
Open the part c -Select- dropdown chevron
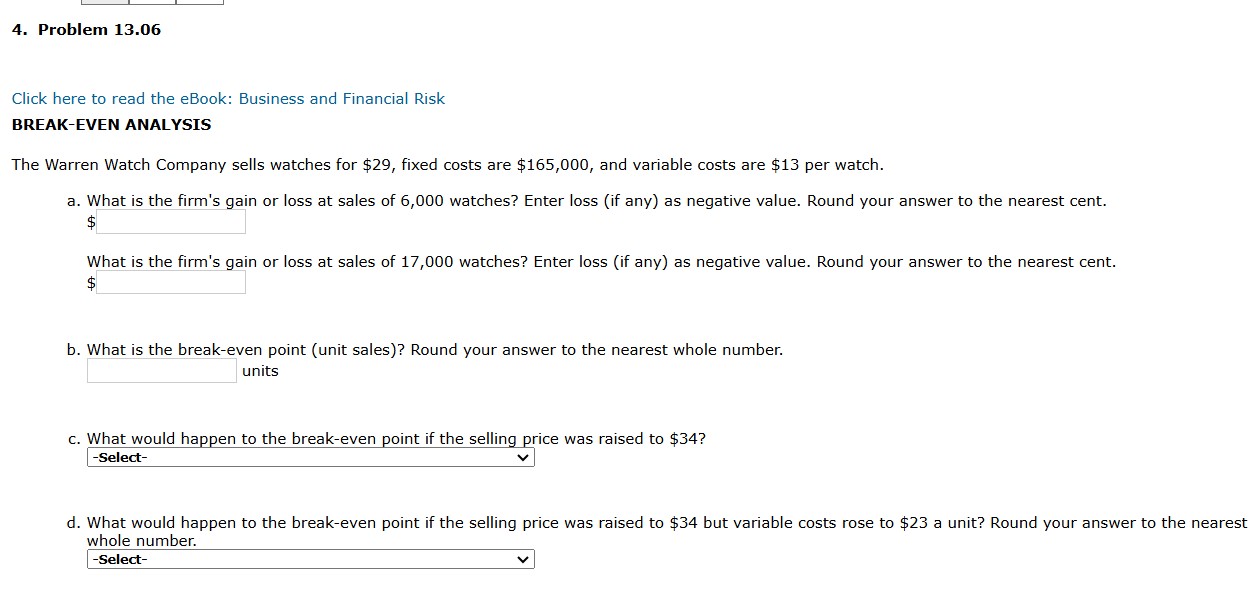click(x=522, y=457)
